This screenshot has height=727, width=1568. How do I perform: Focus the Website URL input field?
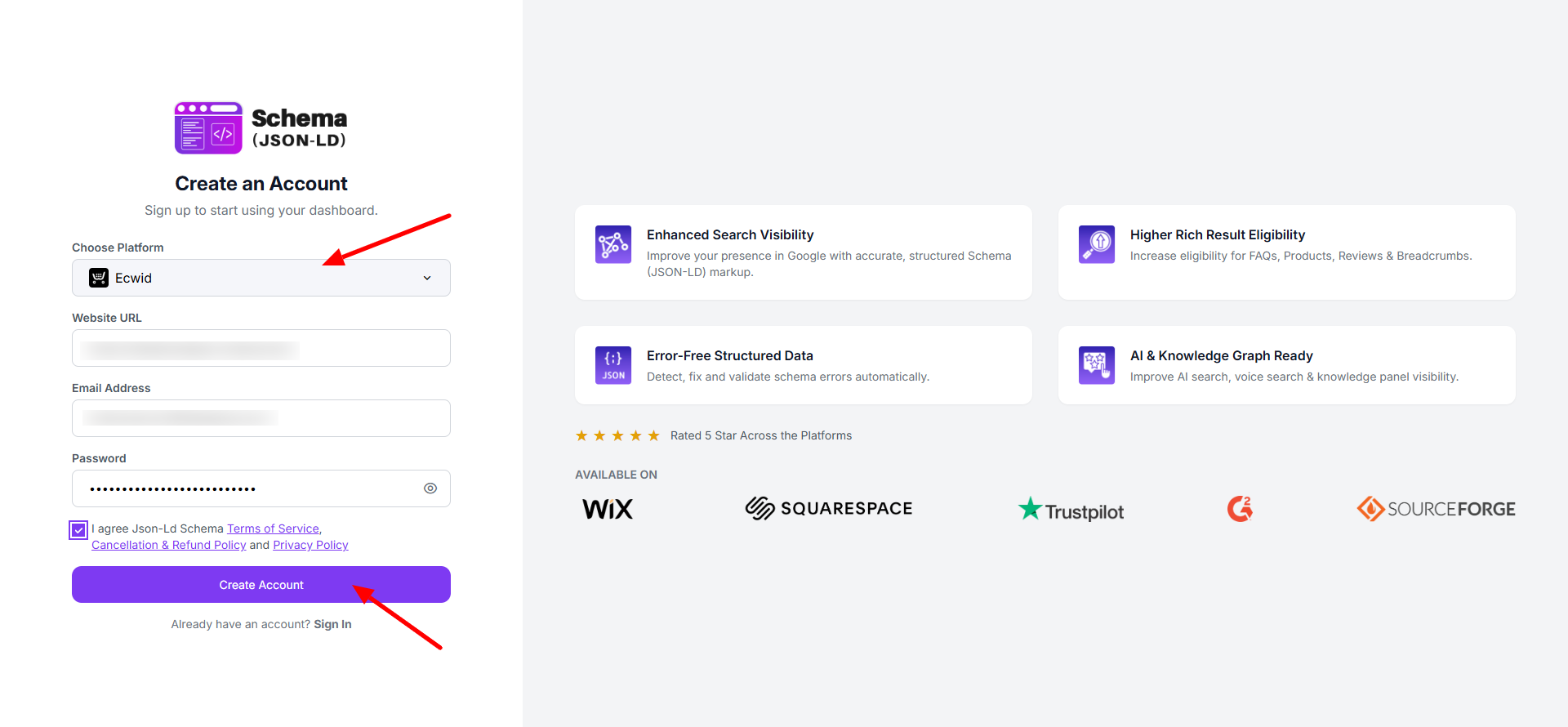click(261, 348)
